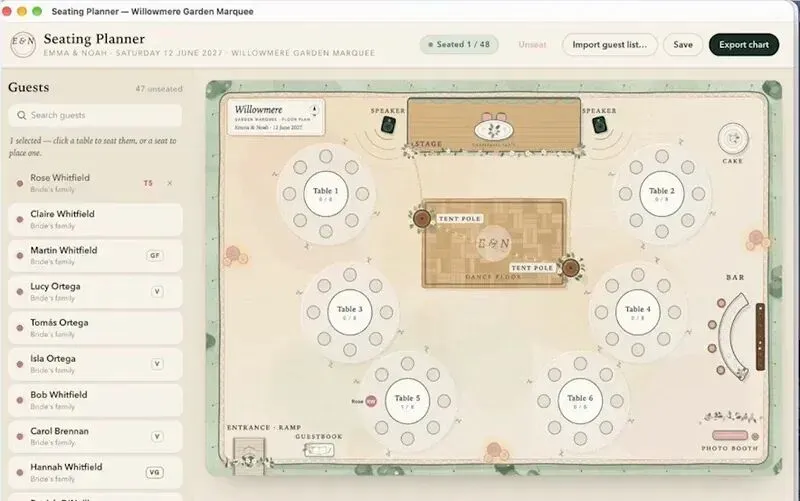This screenshot has height=501, width=800.
Task: Click the bottommost empty seat of Table 6
Action: pyautogui.click(x=580, y=438)
